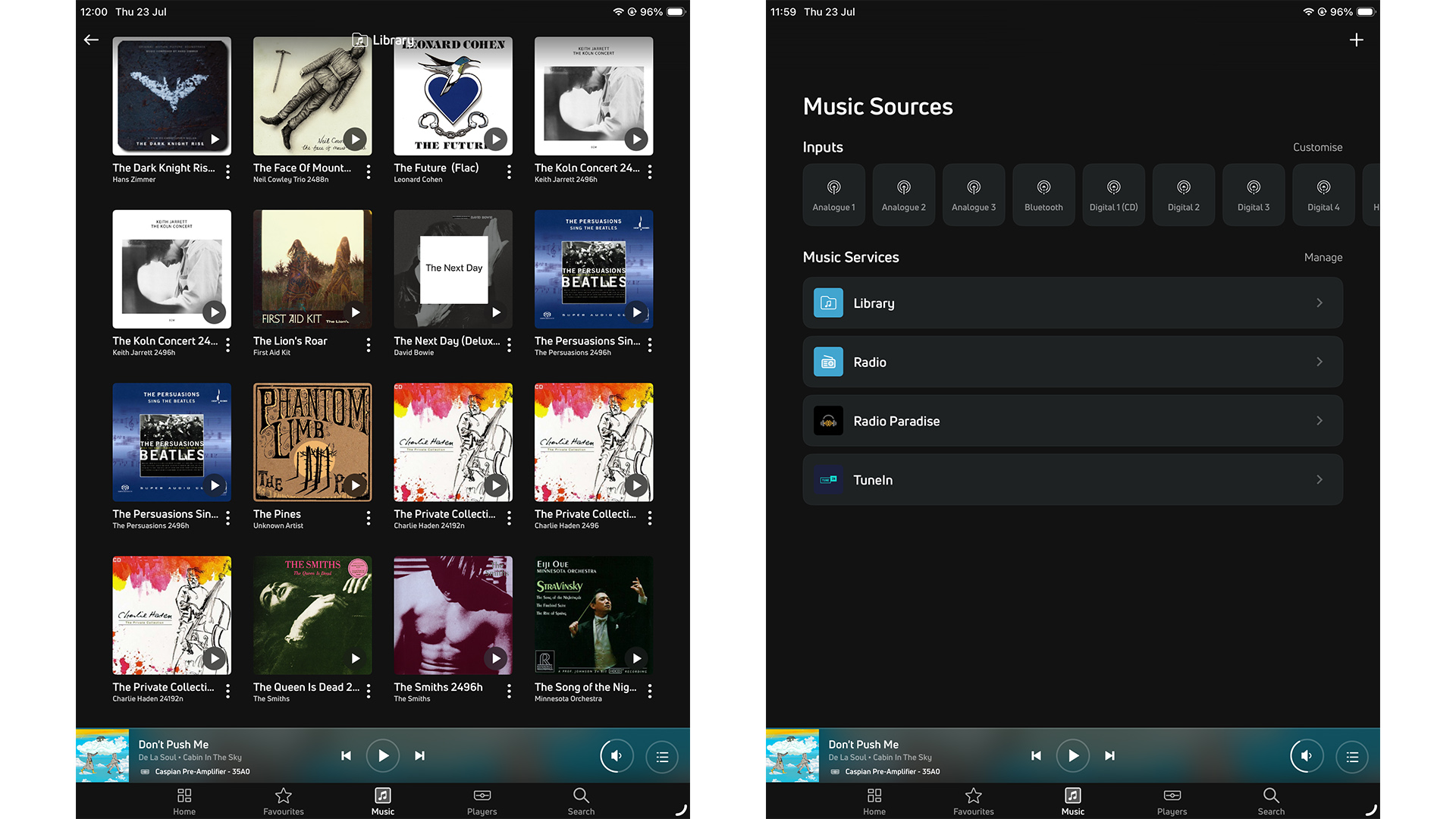Select the Analogue 1 input
This screenshot has width=1456, height=819.
click(x=833, y=195)
